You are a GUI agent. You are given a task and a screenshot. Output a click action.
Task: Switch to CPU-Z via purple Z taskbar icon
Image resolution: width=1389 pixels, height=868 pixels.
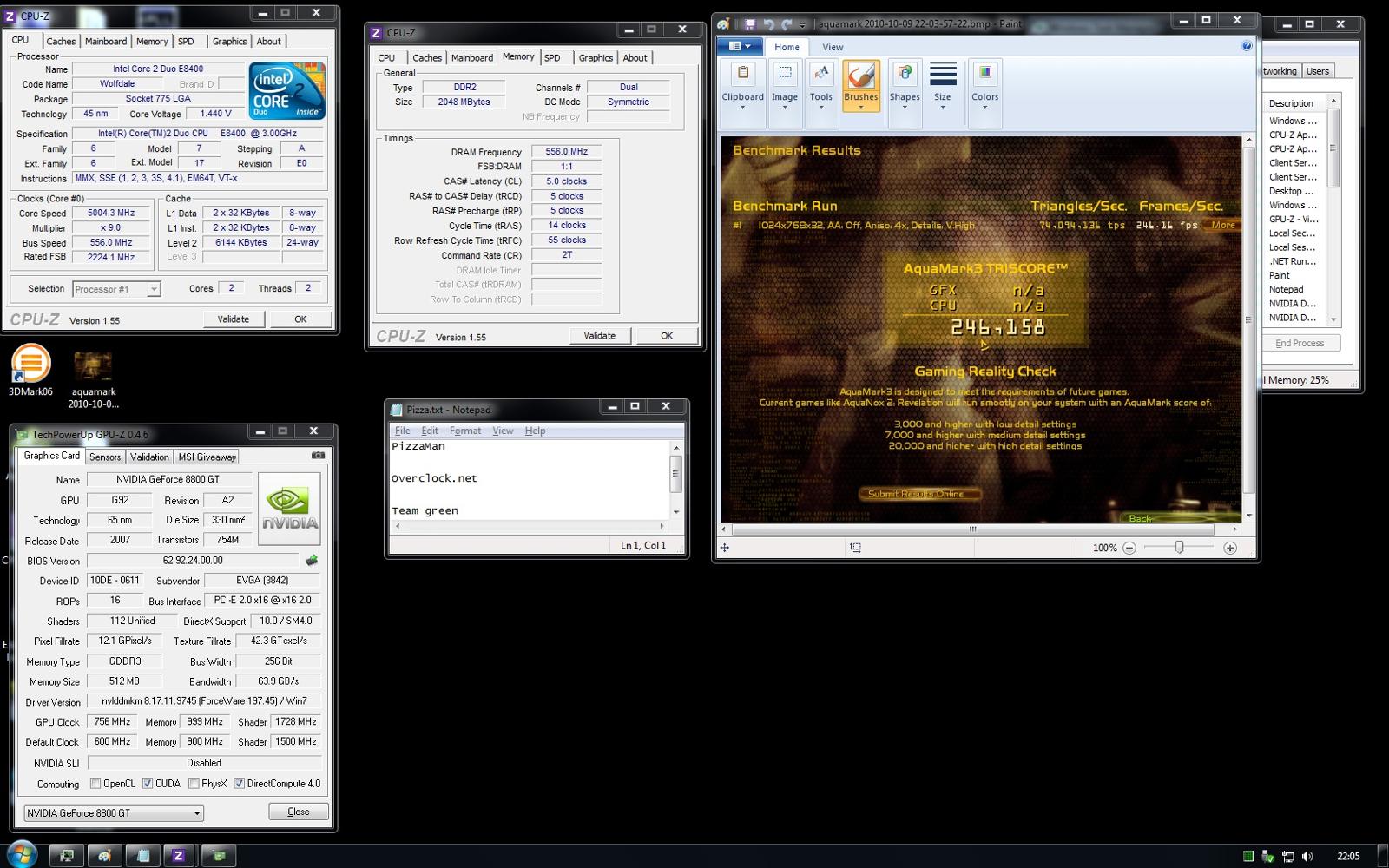(x=179, y=856)
